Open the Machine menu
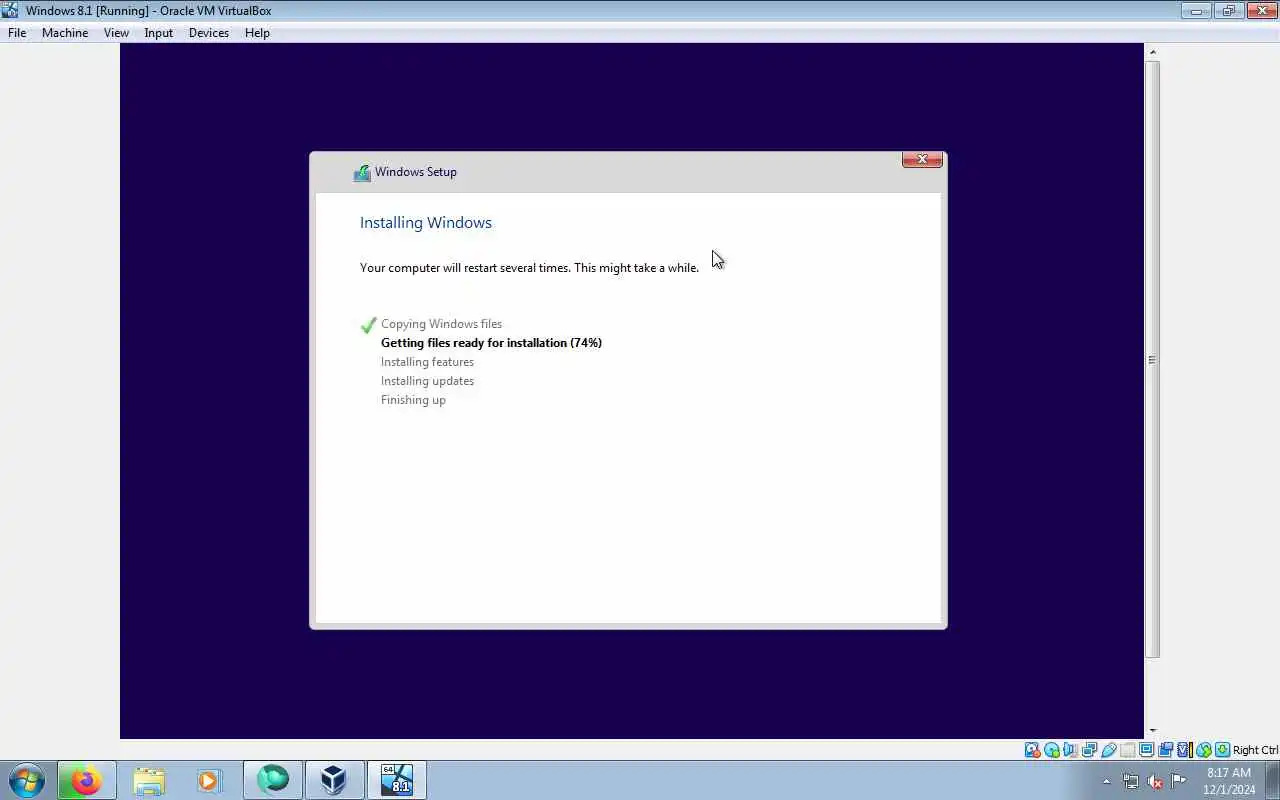 point(65,33)
